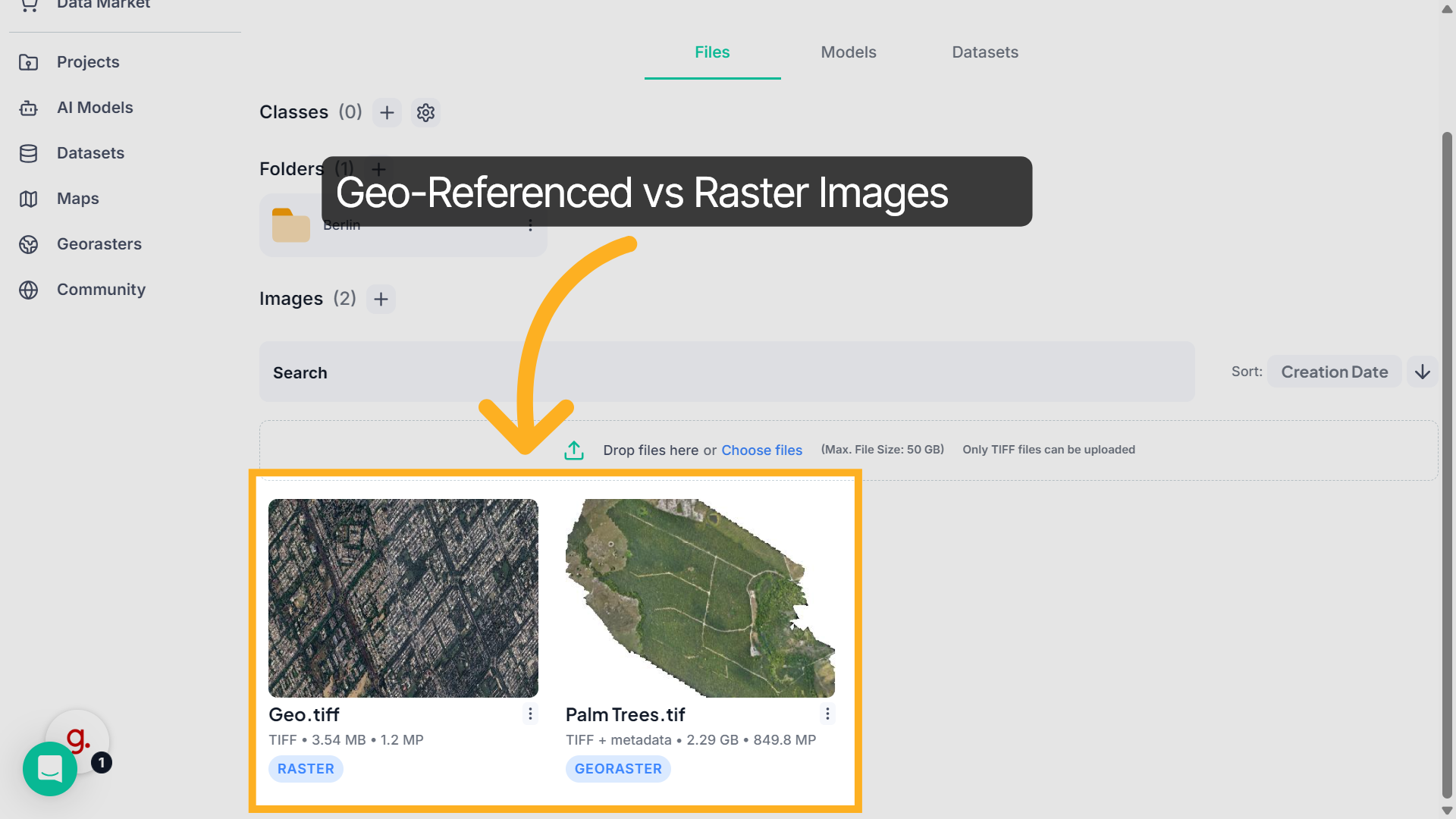Click the Georasters globe icon
Viewport: 1456px width, 819px height.
29,244
